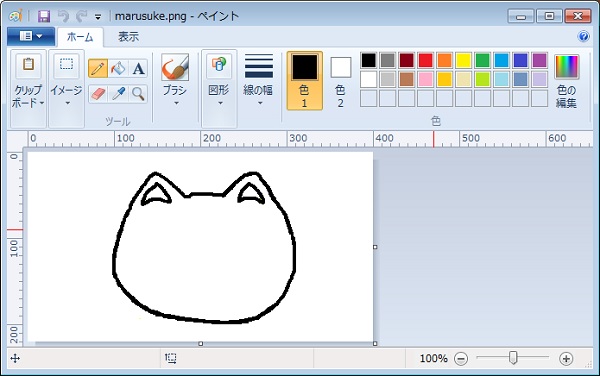Pick the purple color swatch
Image resolution: width=600 pixels, height=376 pixels.
(540, 60)
